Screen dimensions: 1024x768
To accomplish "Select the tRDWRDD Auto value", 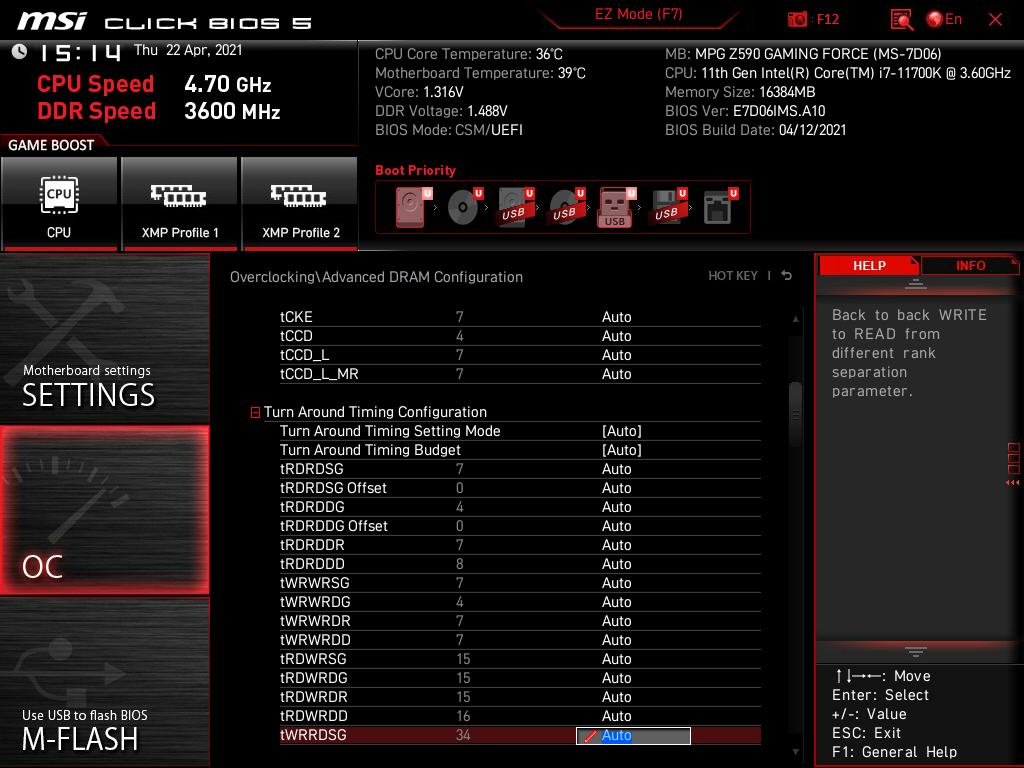I will pyautogui.click(x=616, y=716).
